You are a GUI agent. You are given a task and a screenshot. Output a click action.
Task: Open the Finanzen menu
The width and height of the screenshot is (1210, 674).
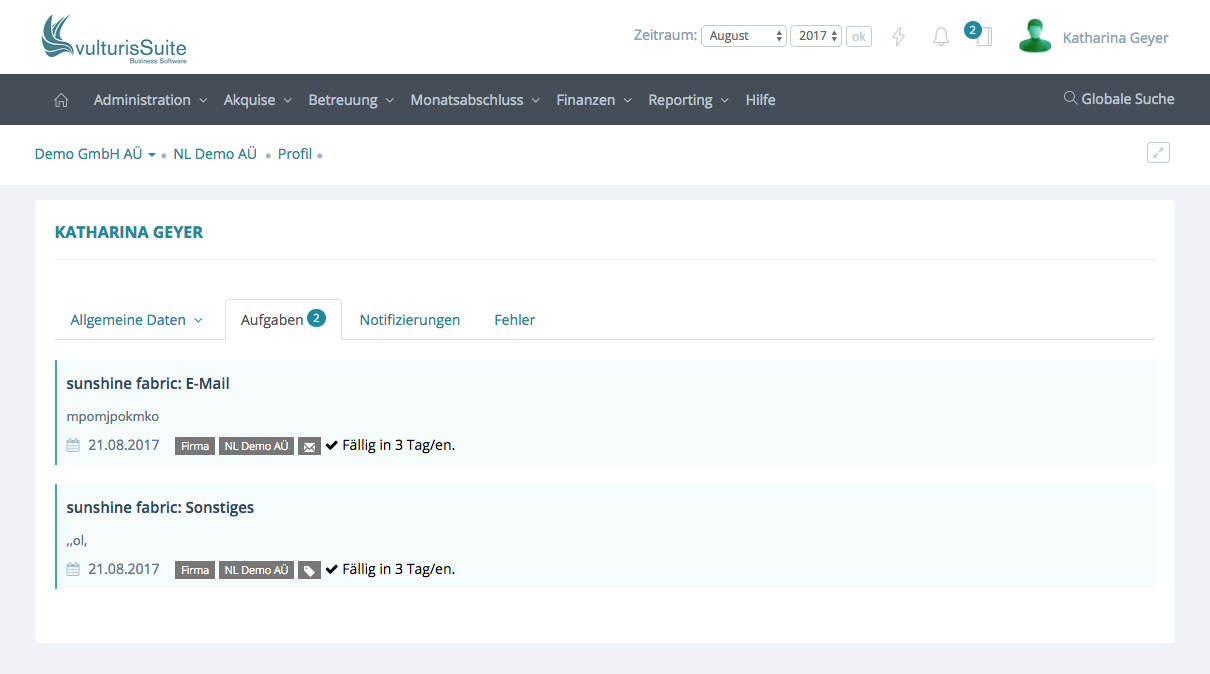pyautogui.click(x=594, y=100)
